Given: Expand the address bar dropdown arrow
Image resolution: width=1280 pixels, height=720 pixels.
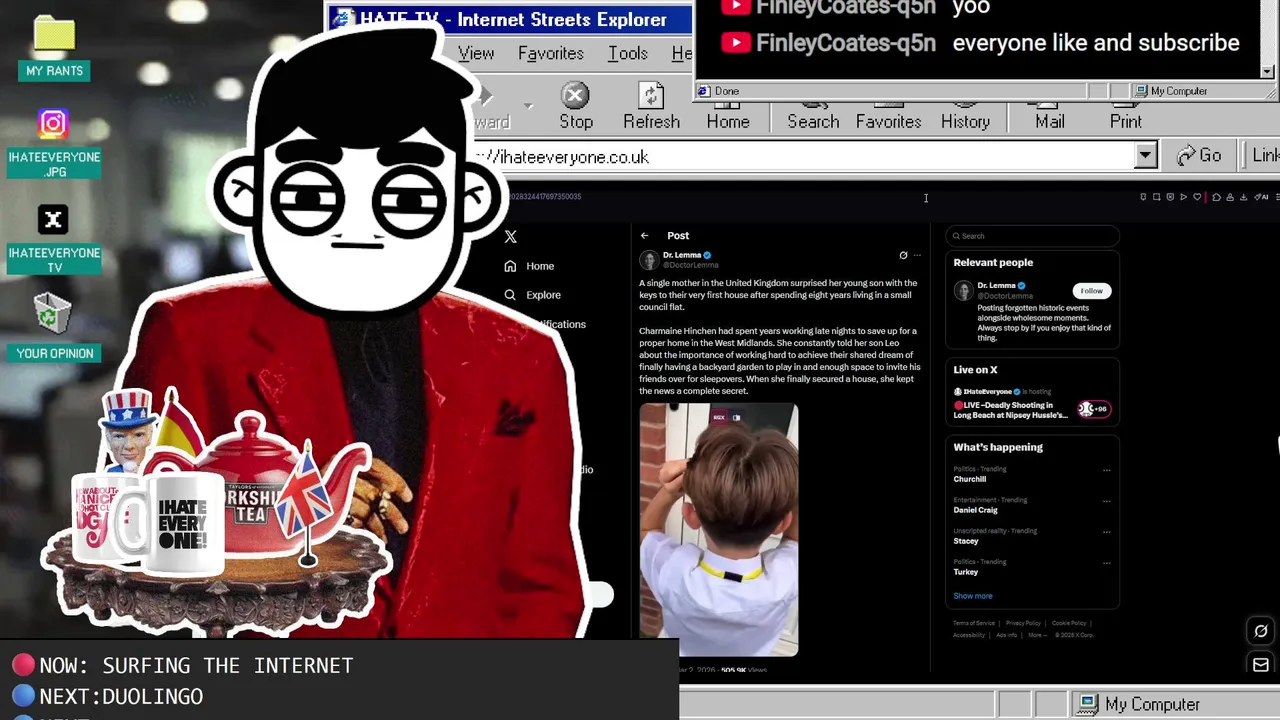Looking at the screenshot, I should click(1145, 156).
